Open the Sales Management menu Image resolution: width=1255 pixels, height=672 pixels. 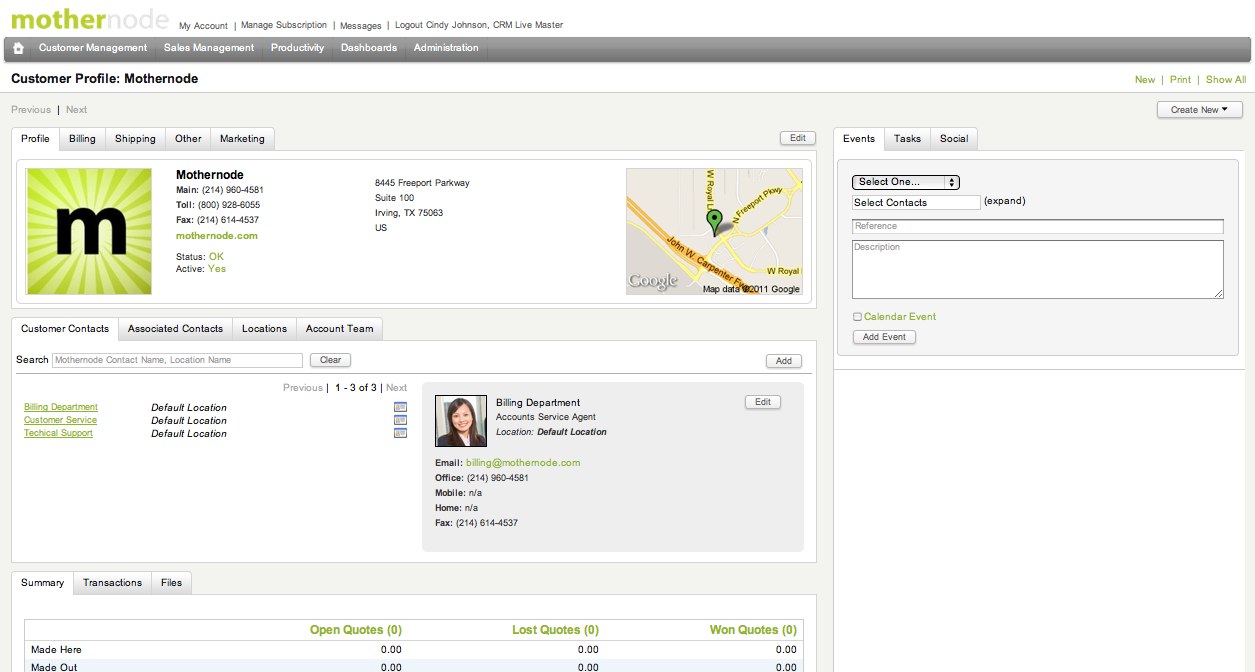(209, 48)
